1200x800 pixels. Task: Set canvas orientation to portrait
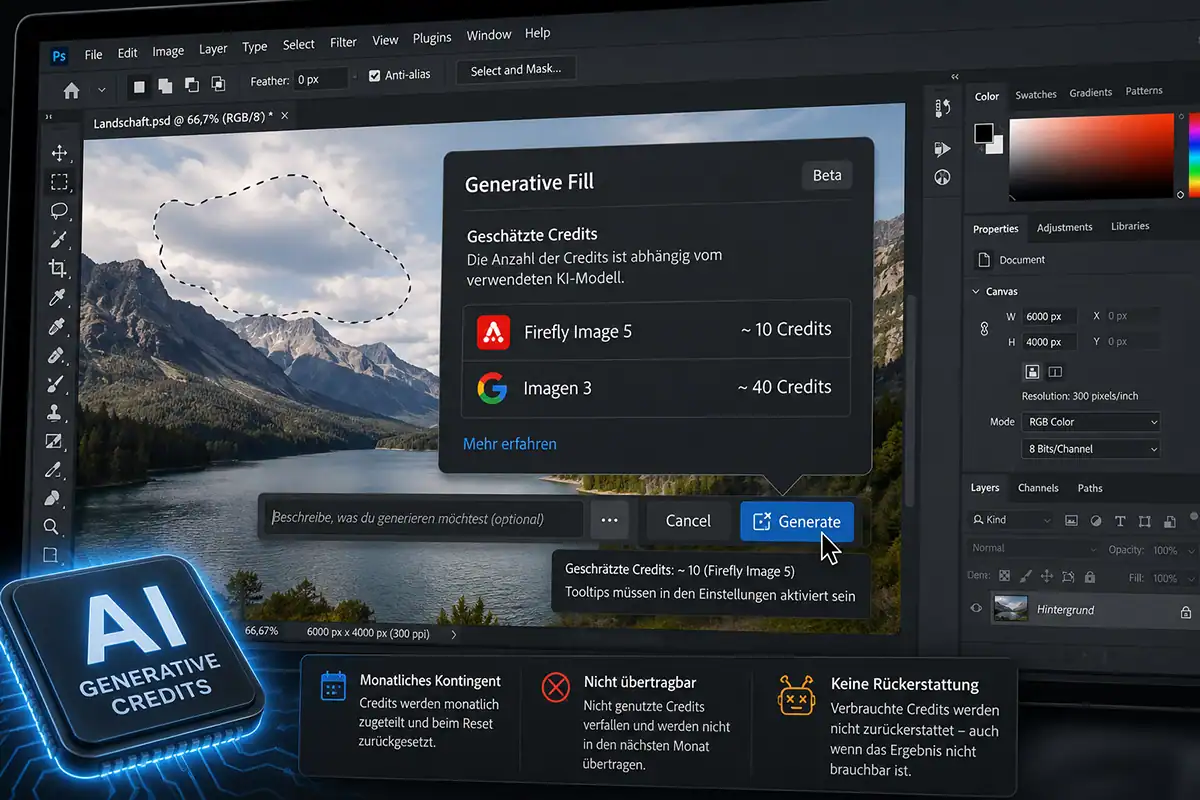pos(1033,371)
